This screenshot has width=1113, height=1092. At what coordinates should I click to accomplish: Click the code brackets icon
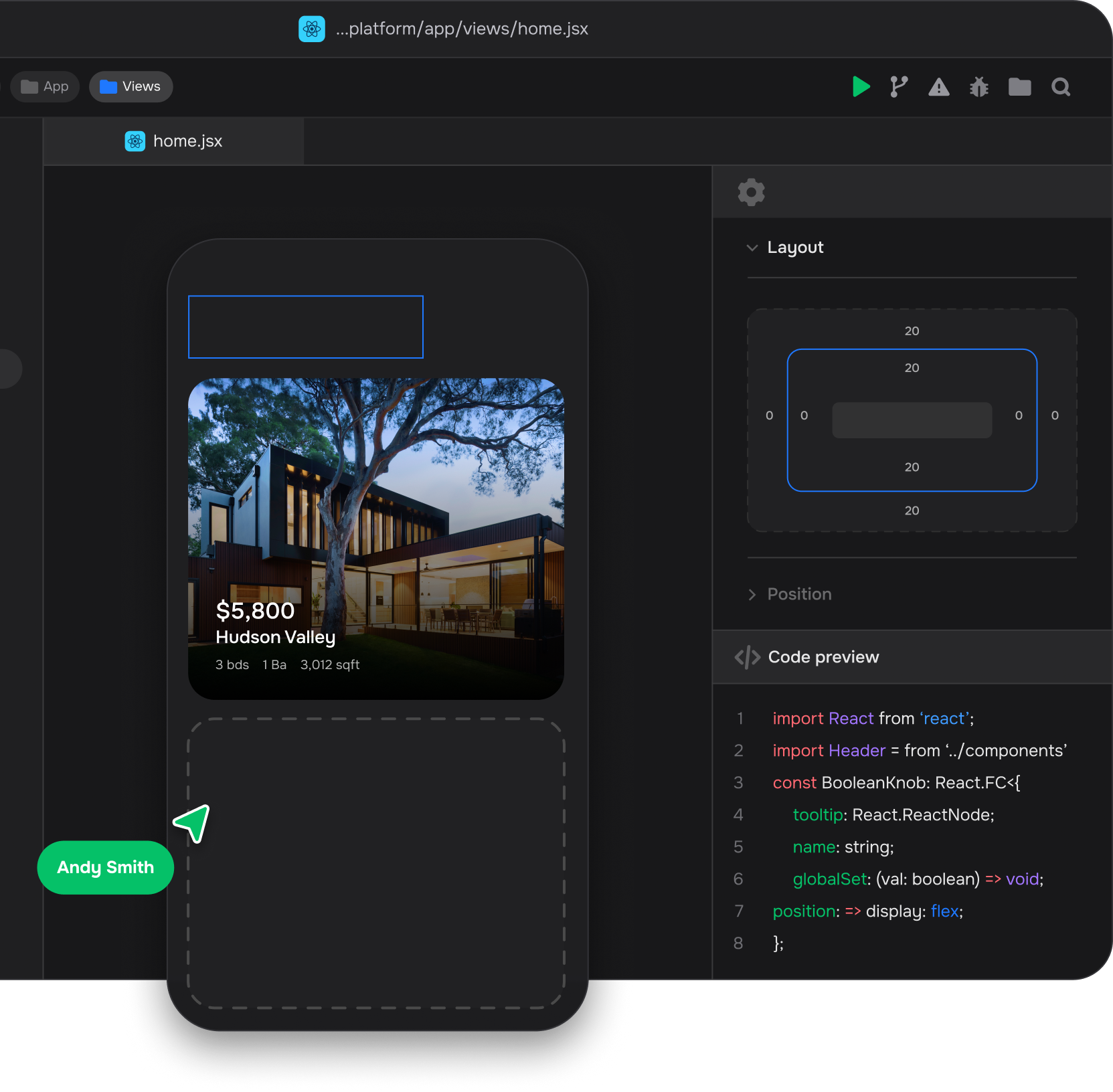point(747,657)
